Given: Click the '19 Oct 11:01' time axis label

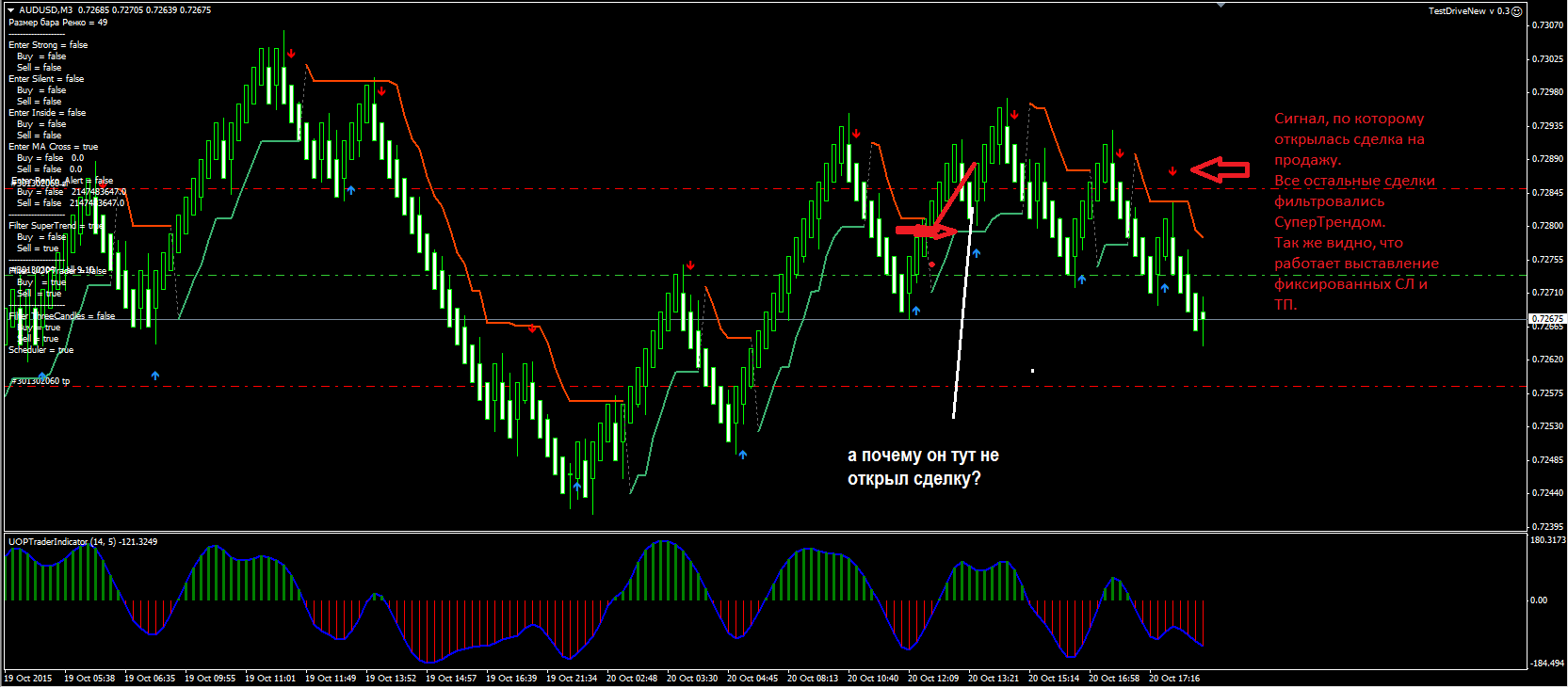Looking at the screenshot, I should [x=270, y=679].
